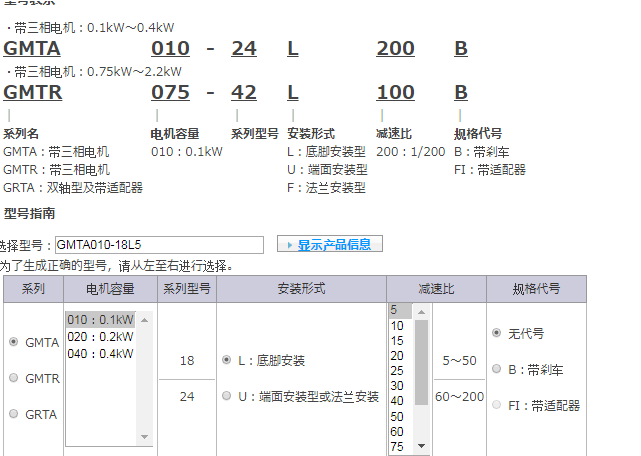Pick 040：0.4kW in motor capacity list
This screenshot has width=641, height=456.
pyautogui.click(x=99, y=353)
